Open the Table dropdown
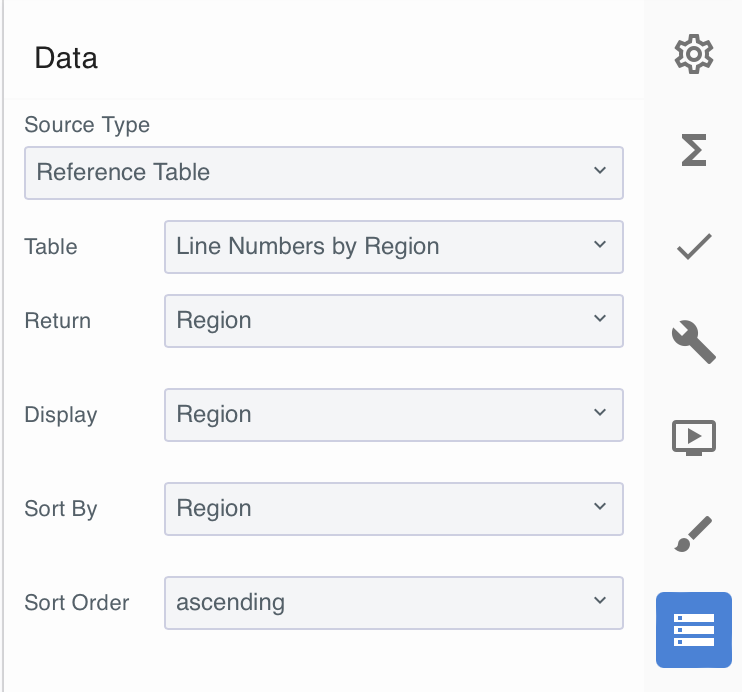Screen dimensions: 742x692 click(x=392, y=246)
